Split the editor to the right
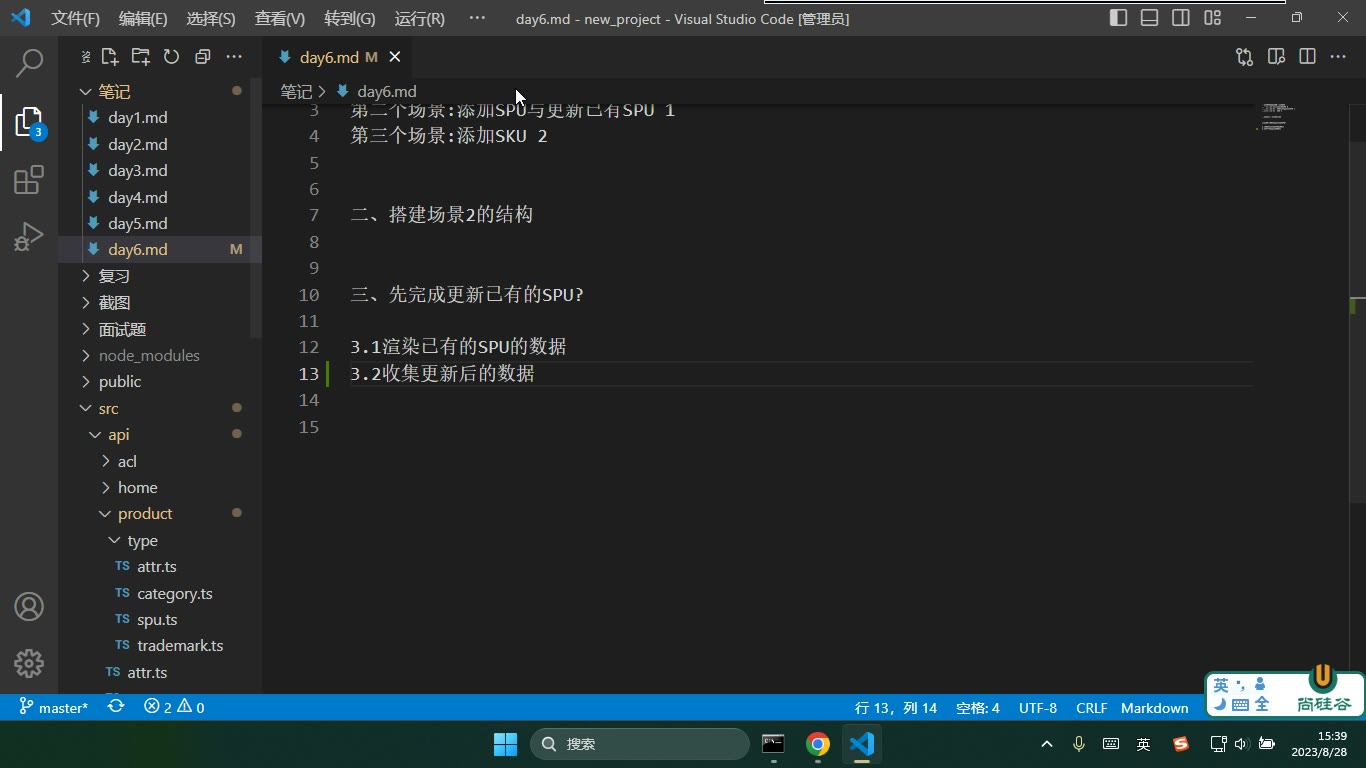The image size is (1366, 768). click(1307, 57)
